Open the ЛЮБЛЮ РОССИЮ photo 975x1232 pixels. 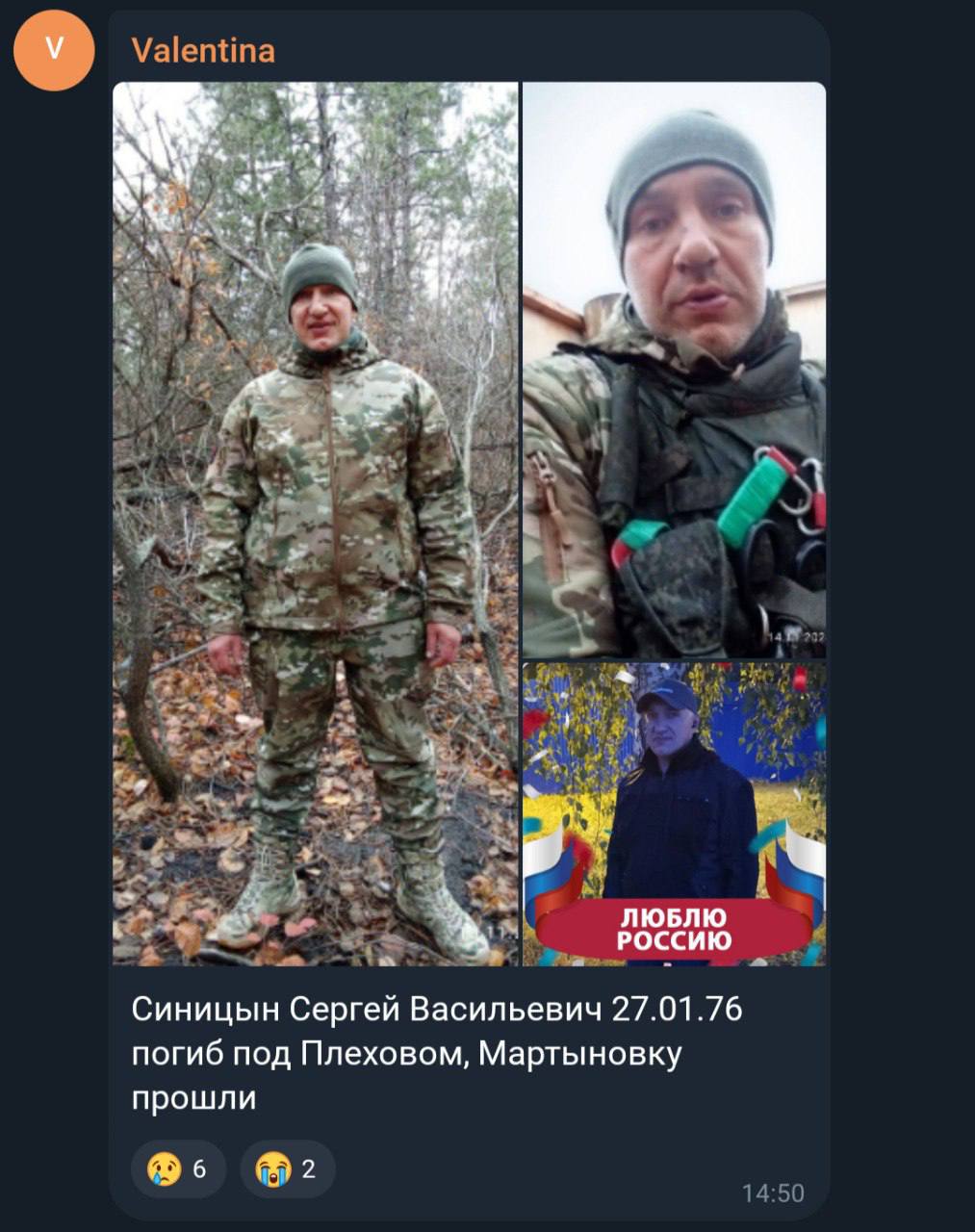click(674, 814)
